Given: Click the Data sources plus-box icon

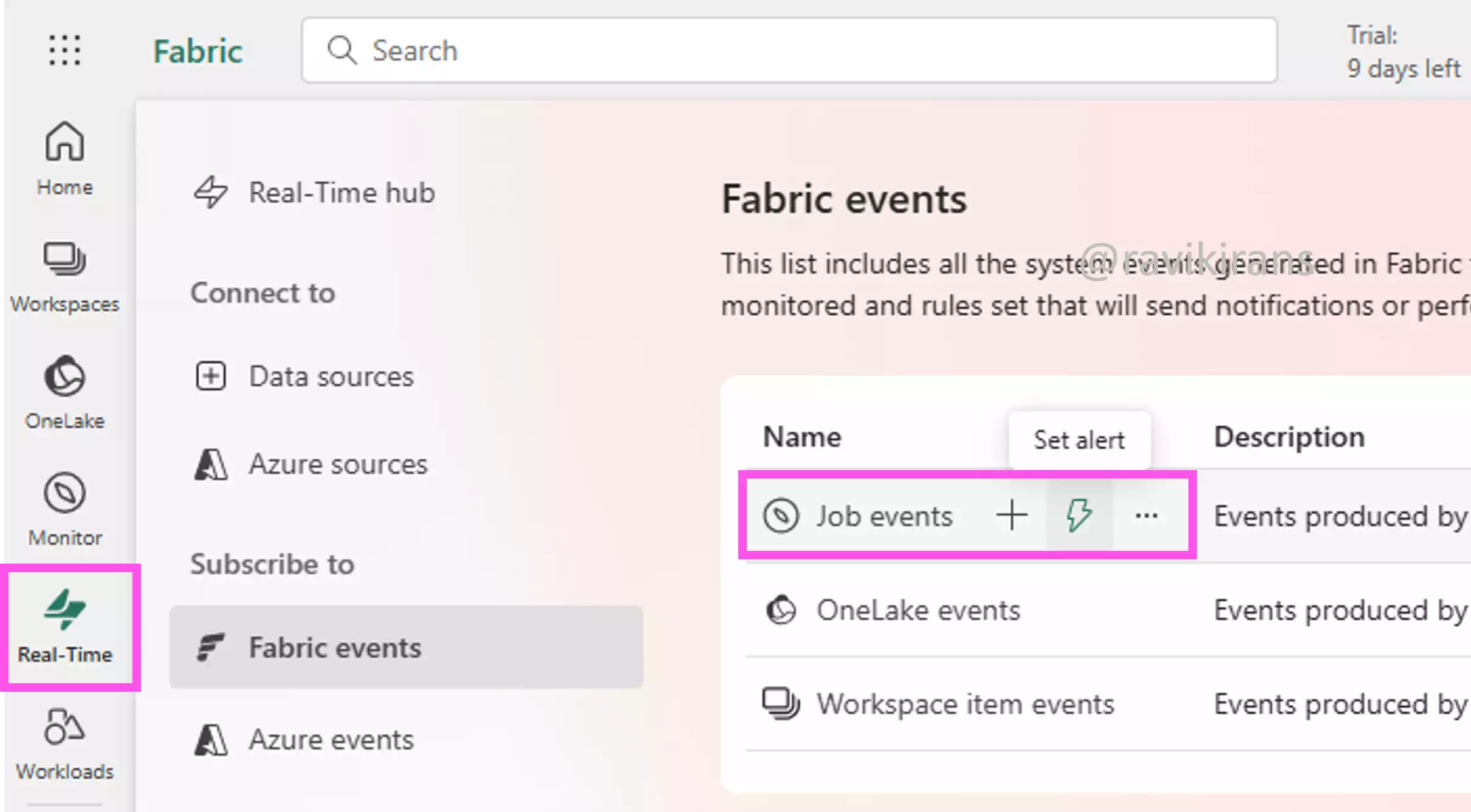Looking at the screenshot, I should pyautogui.click(x=211, y=376).
